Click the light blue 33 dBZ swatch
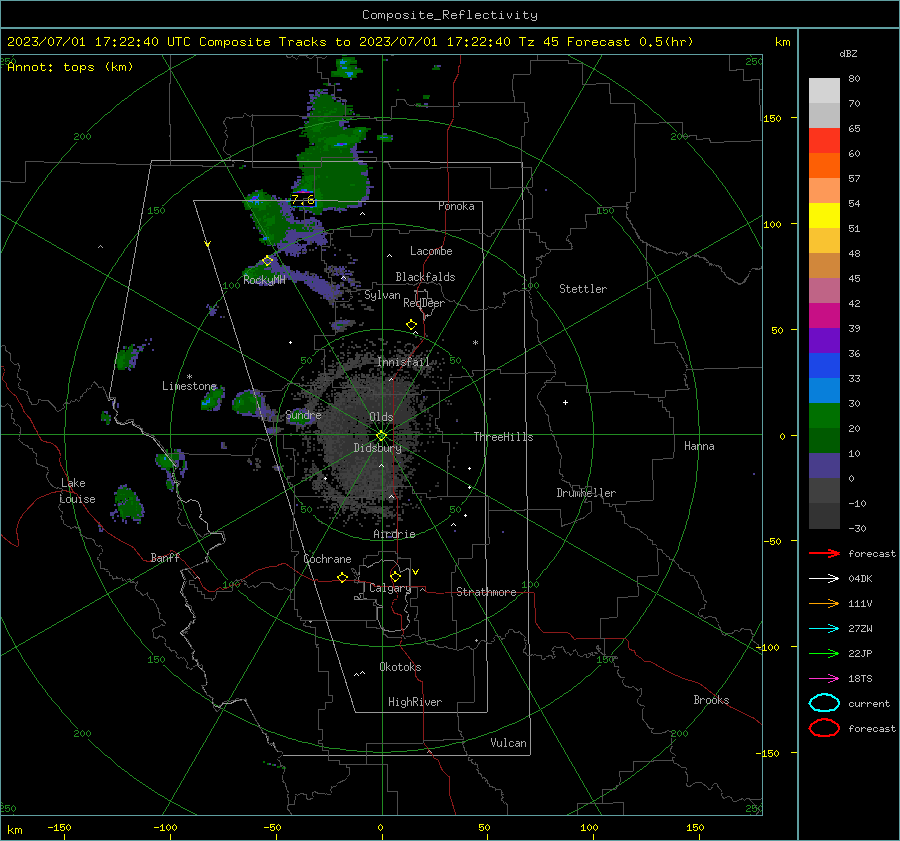Viewport: 900px width, 841px height. 824,390
